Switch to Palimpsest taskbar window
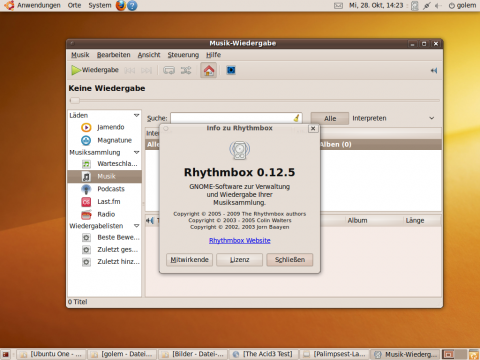Screen dimensions: 480x360 click(x=335, y=354)
